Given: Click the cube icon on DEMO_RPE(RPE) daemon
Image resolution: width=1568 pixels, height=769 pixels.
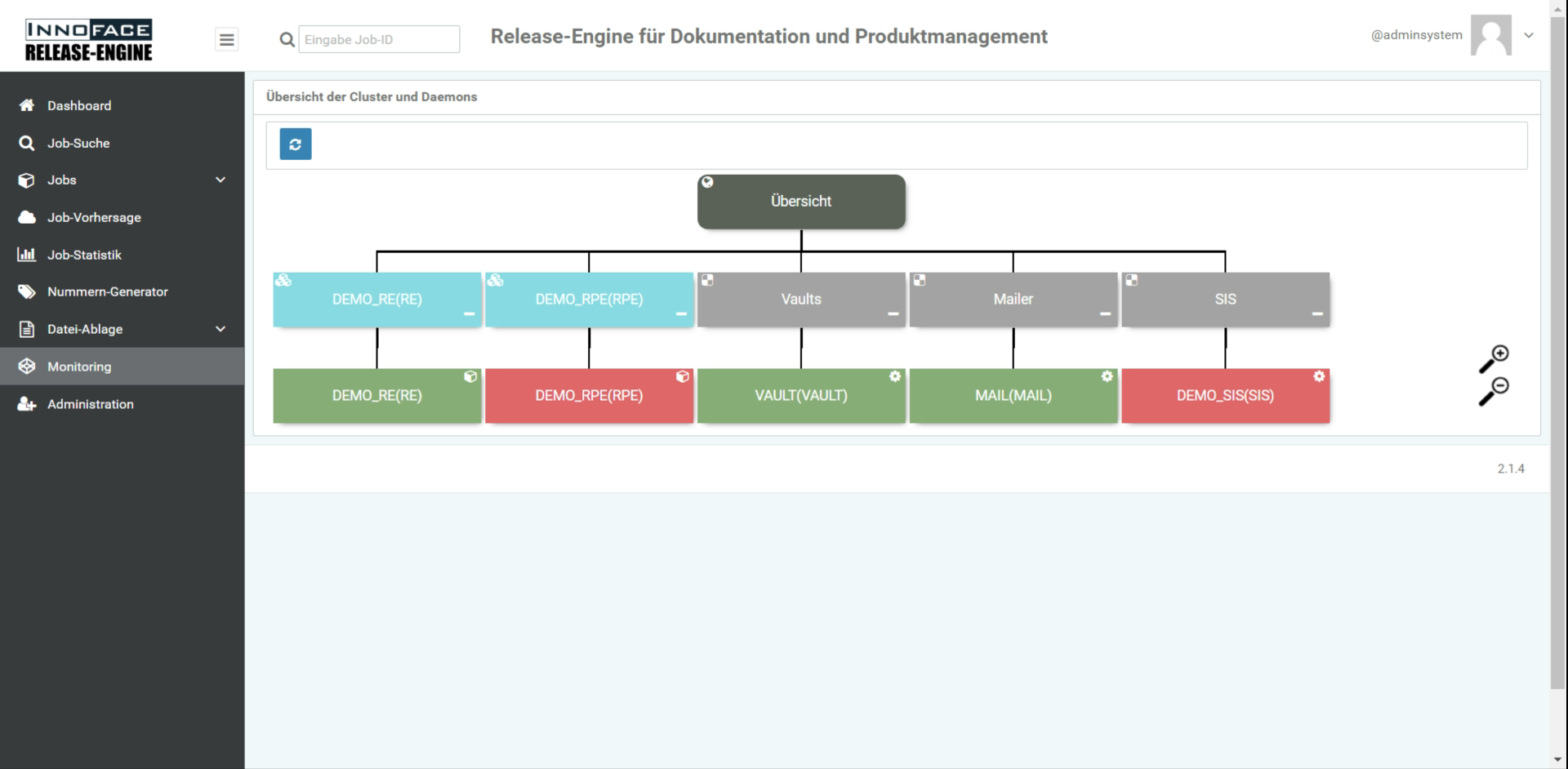Looking at the screenshot, I should [683, 376].
